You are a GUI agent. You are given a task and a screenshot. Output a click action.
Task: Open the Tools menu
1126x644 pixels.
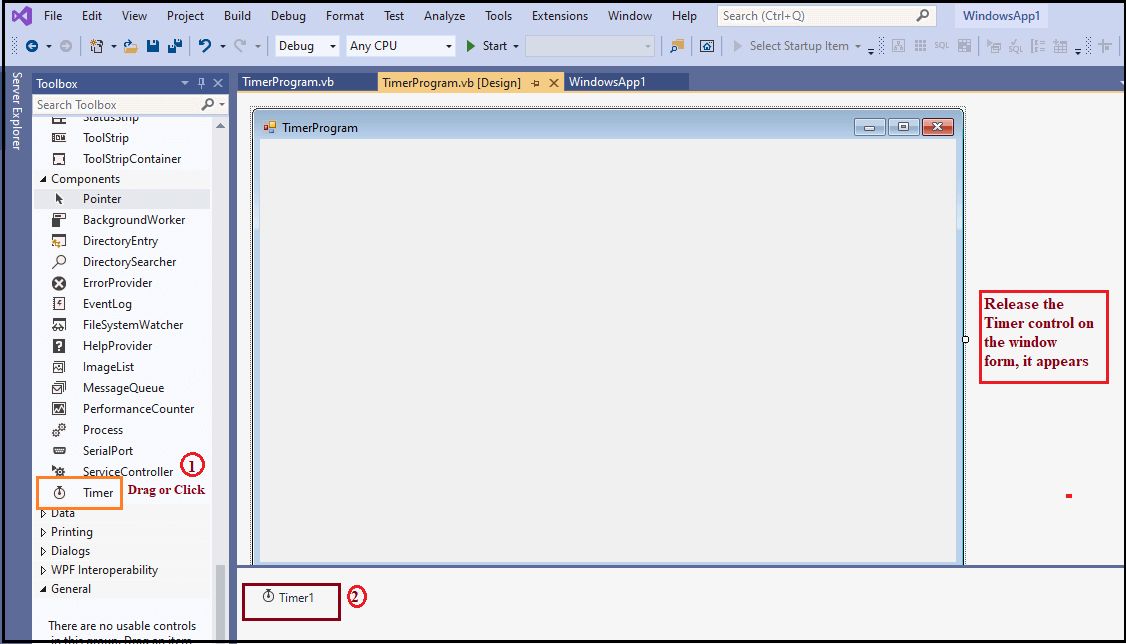coord(498,16)
